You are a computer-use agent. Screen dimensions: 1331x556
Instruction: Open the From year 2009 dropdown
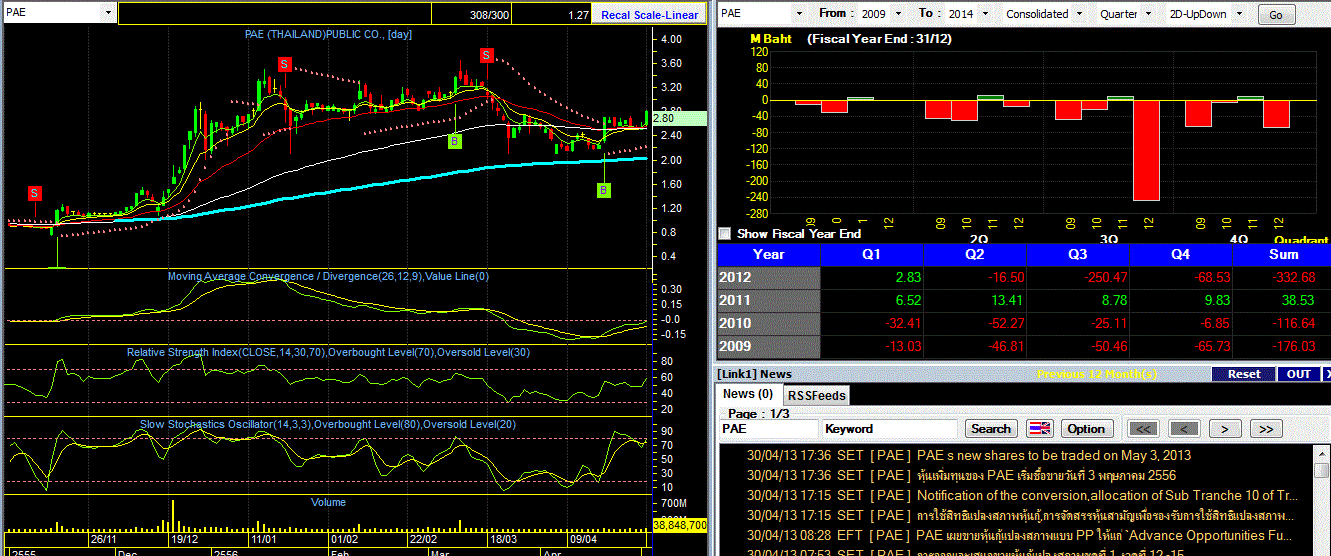click(898, 14)
